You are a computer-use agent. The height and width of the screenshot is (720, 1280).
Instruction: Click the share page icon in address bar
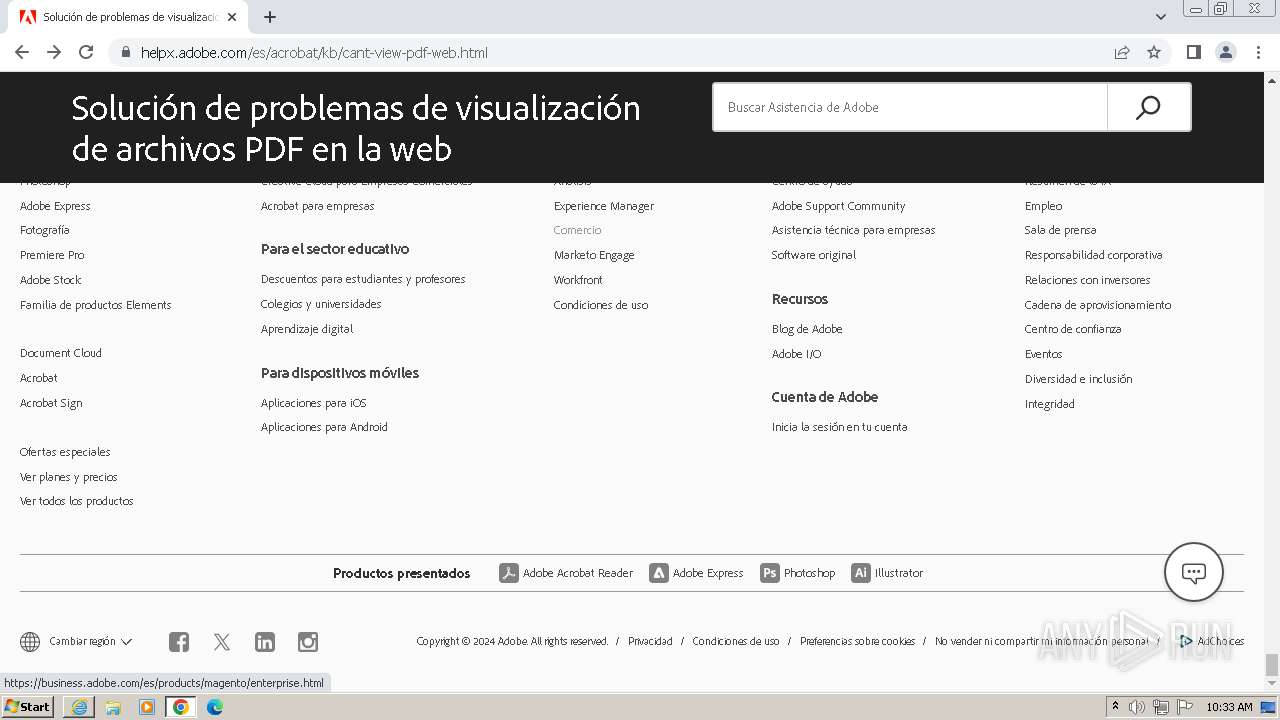pyautogui.click(x=1122, y=52)
